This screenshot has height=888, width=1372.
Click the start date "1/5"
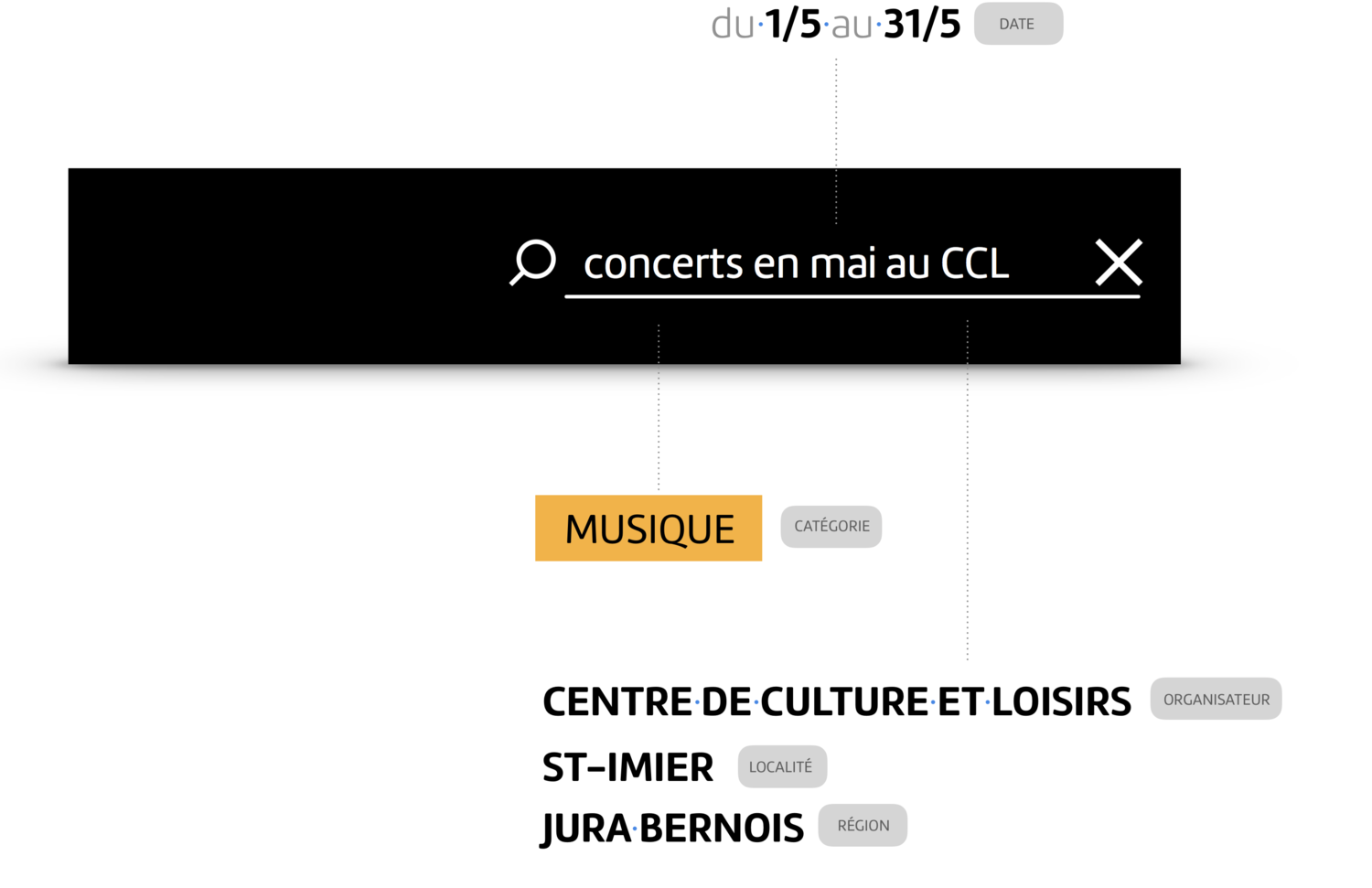click(793, 24)
